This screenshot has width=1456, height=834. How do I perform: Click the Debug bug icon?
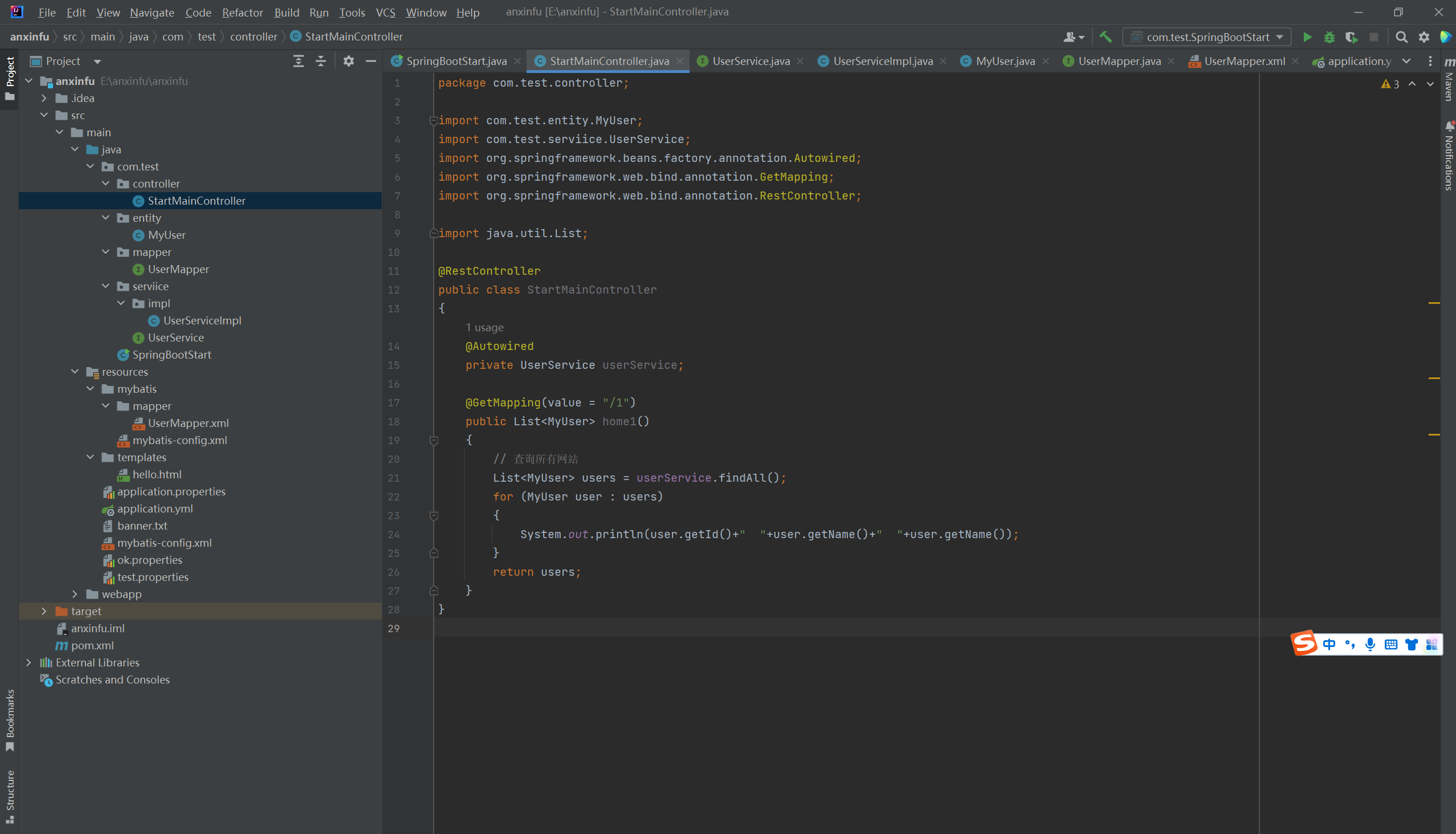pyautogui.click(x=1329, y=37)
